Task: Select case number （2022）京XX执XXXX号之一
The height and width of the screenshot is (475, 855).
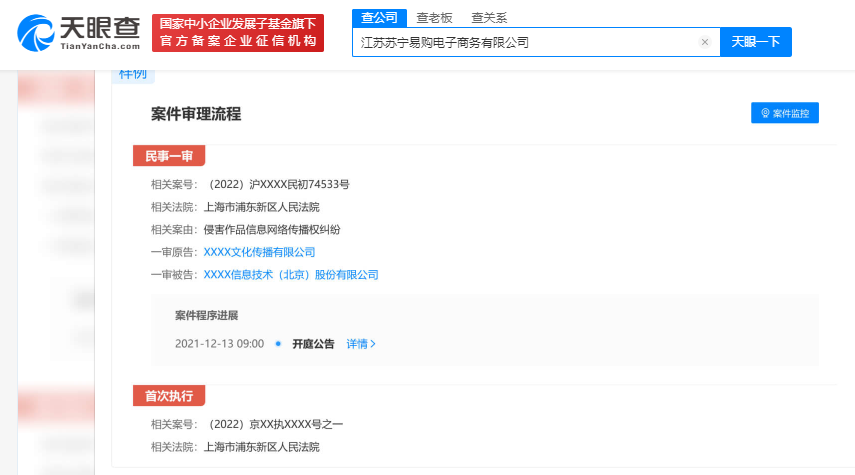Action: (274, 424)
